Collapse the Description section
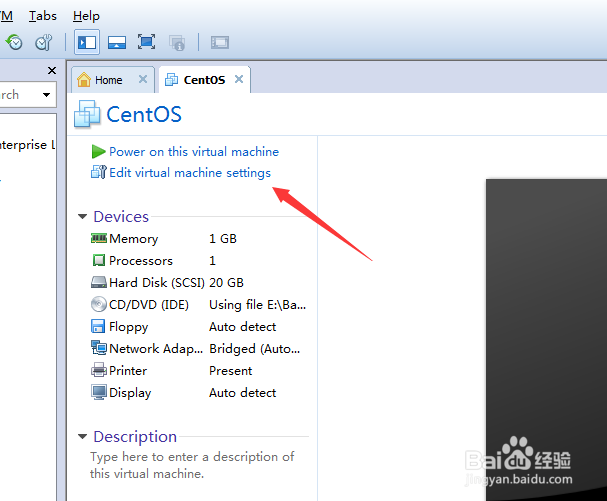The height and width of the screenshot is (501, 607). [82, 436]
